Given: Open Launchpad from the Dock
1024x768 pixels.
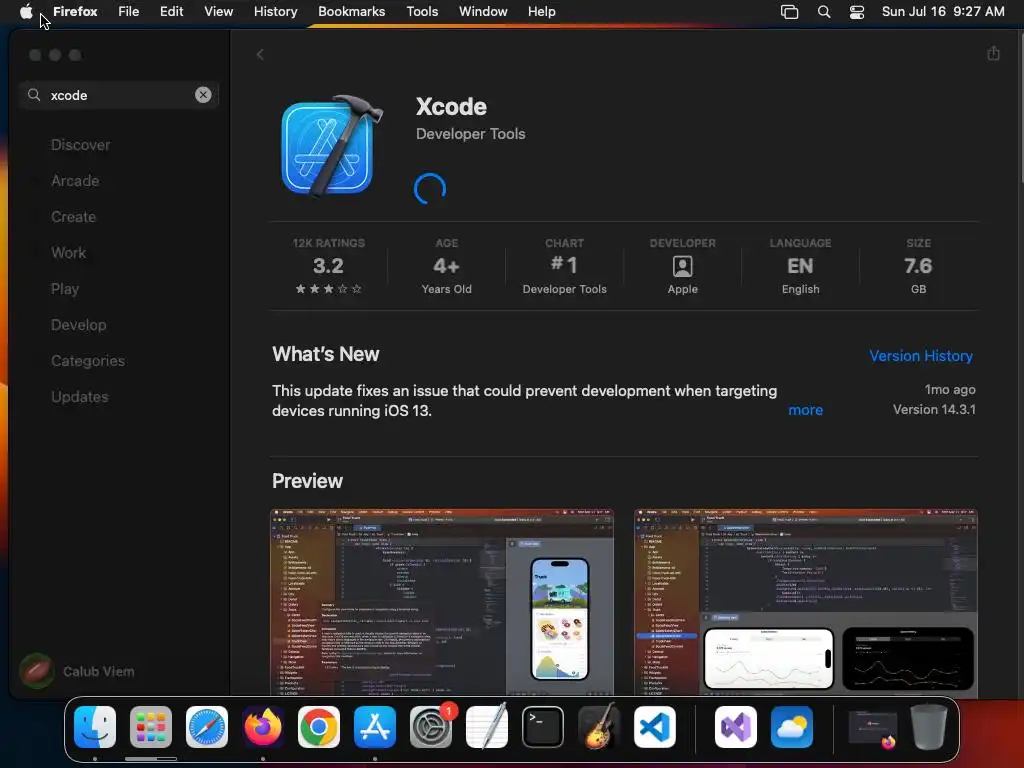Looking at the screenshot, I should pyautogui.click(x=151, y=727).
